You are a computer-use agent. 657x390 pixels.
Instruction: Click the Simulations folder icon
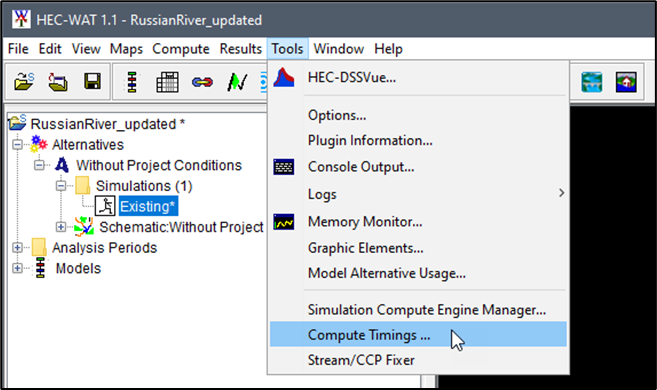pyautogui.click(x=82, y=185)
